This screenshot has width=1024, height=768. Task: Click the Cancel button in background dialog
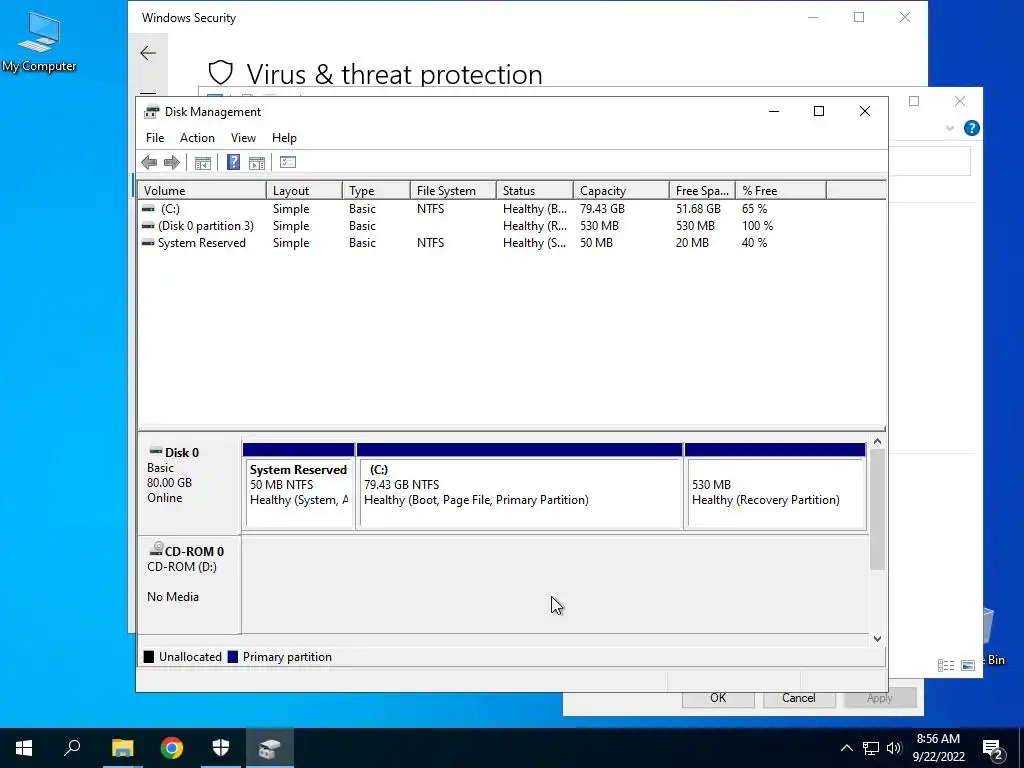tap(799, 698)
